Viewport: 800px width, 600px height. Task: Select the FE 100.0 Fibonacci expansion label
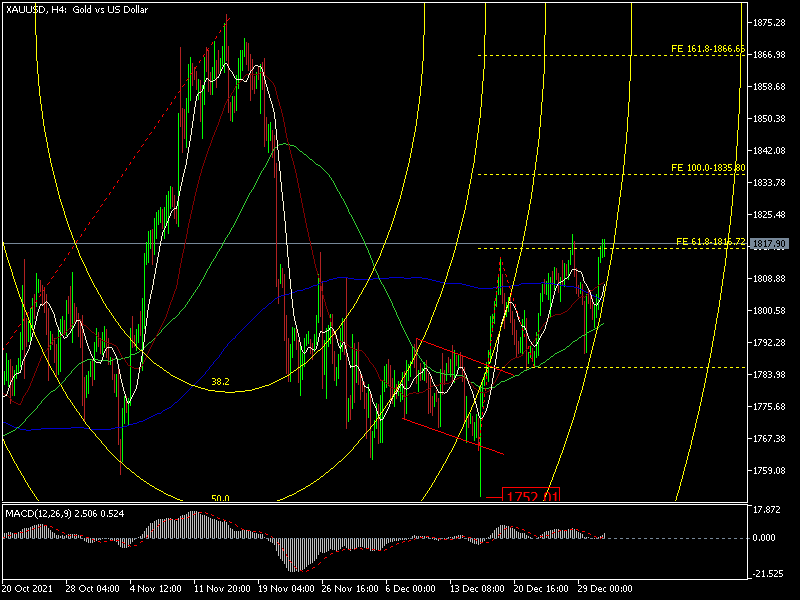[x=708, y=168]
